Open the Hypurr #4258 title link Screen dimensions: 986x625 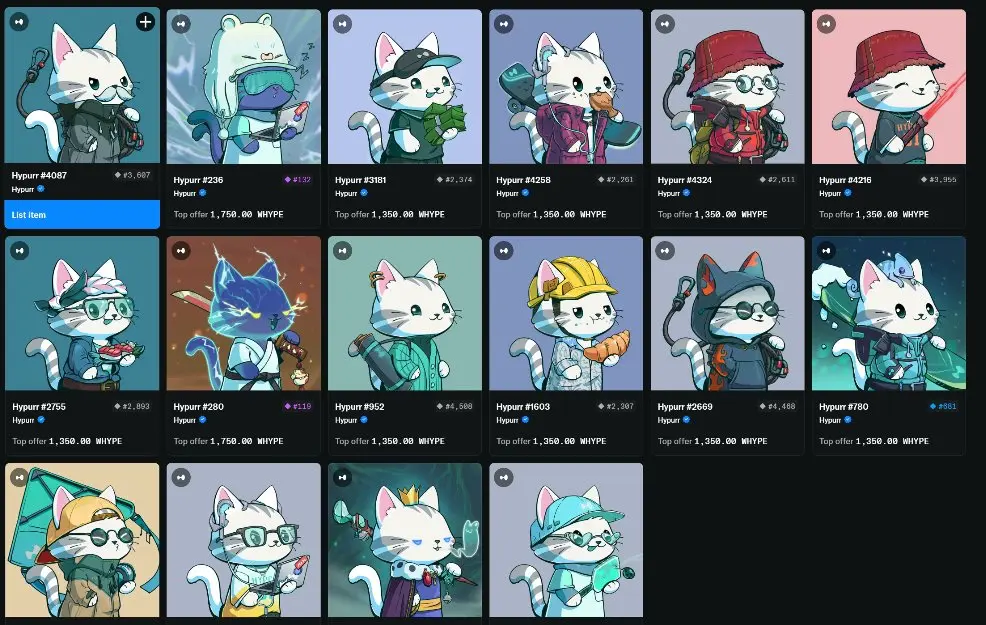pyautogui.click(x=523, y=180)
